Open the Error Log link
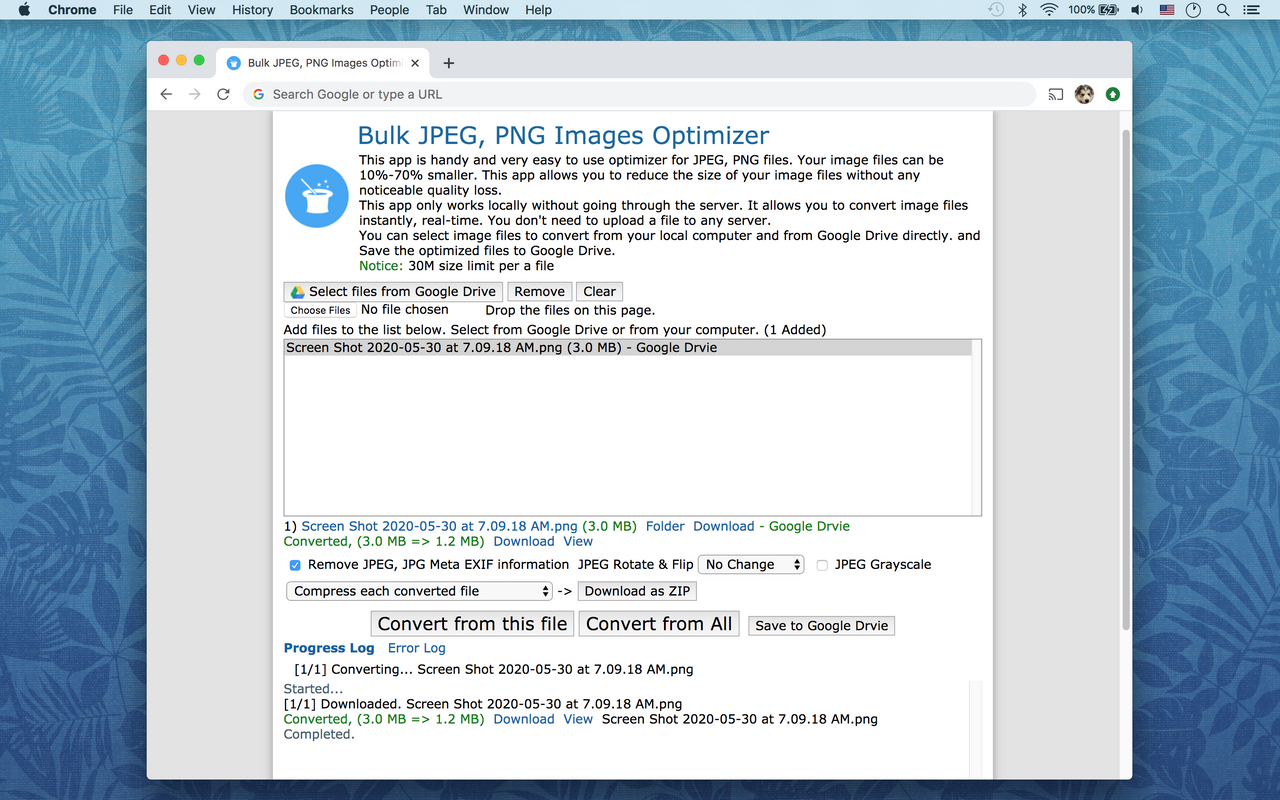1280x800 pixels. [416, 647]
